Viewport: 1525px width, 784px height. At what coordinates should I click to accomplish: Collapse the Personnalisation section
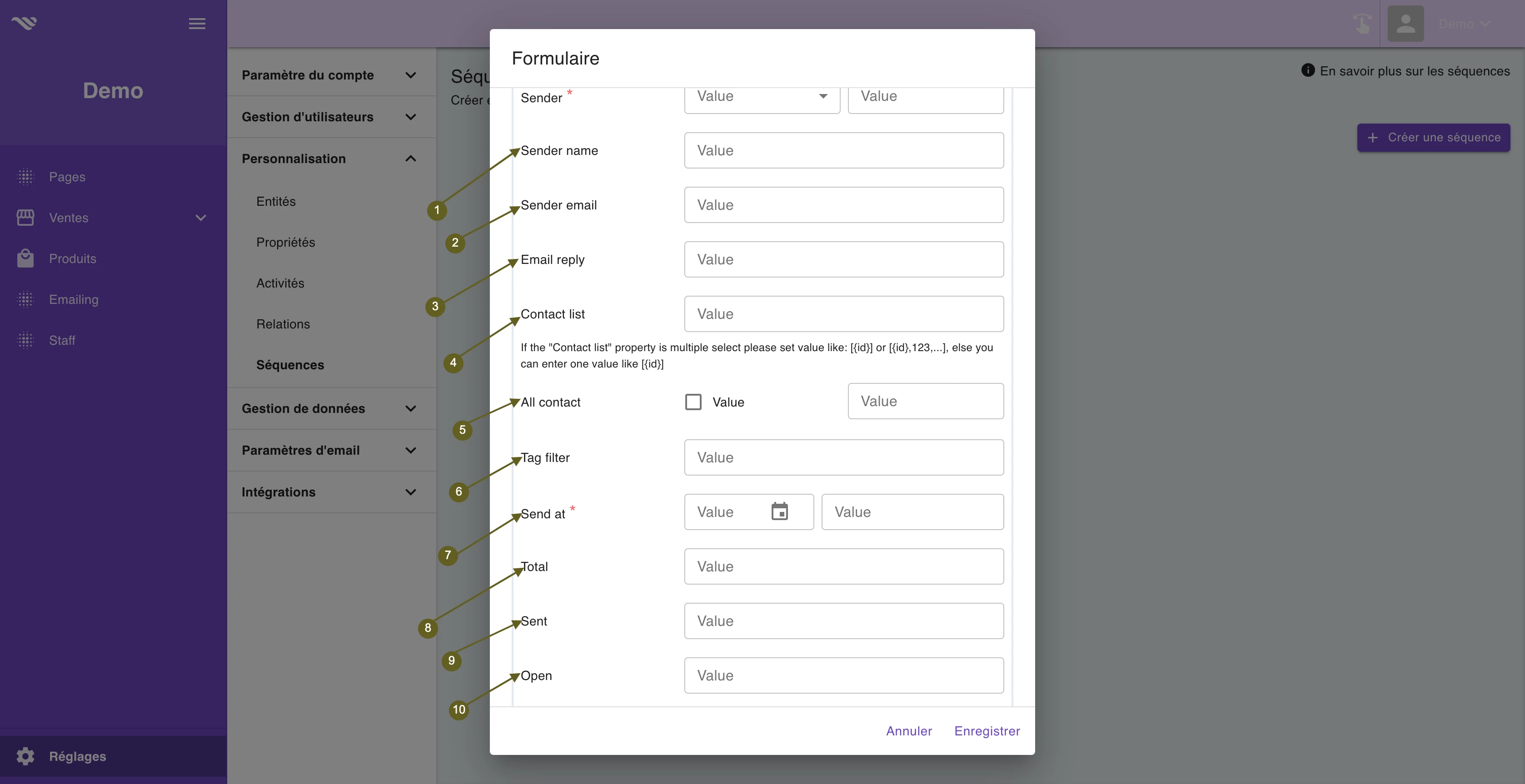point(332,159)
